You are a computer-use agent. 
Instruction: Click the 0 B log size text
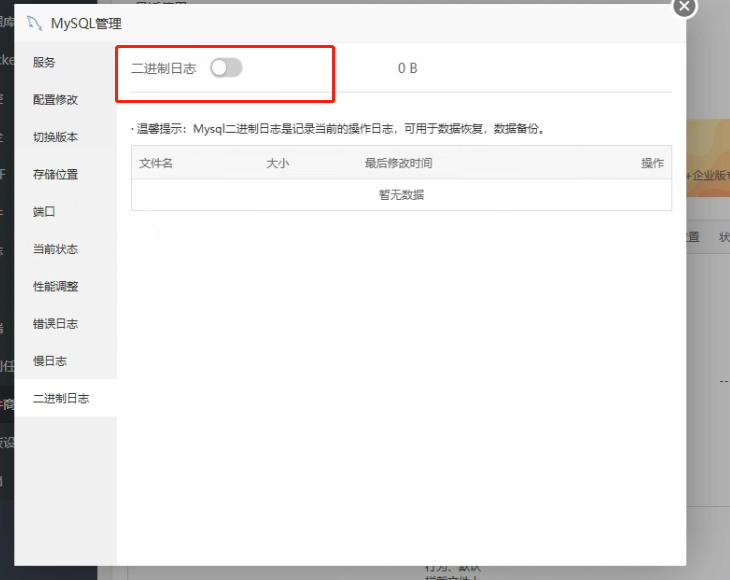[x=407, y=69]
